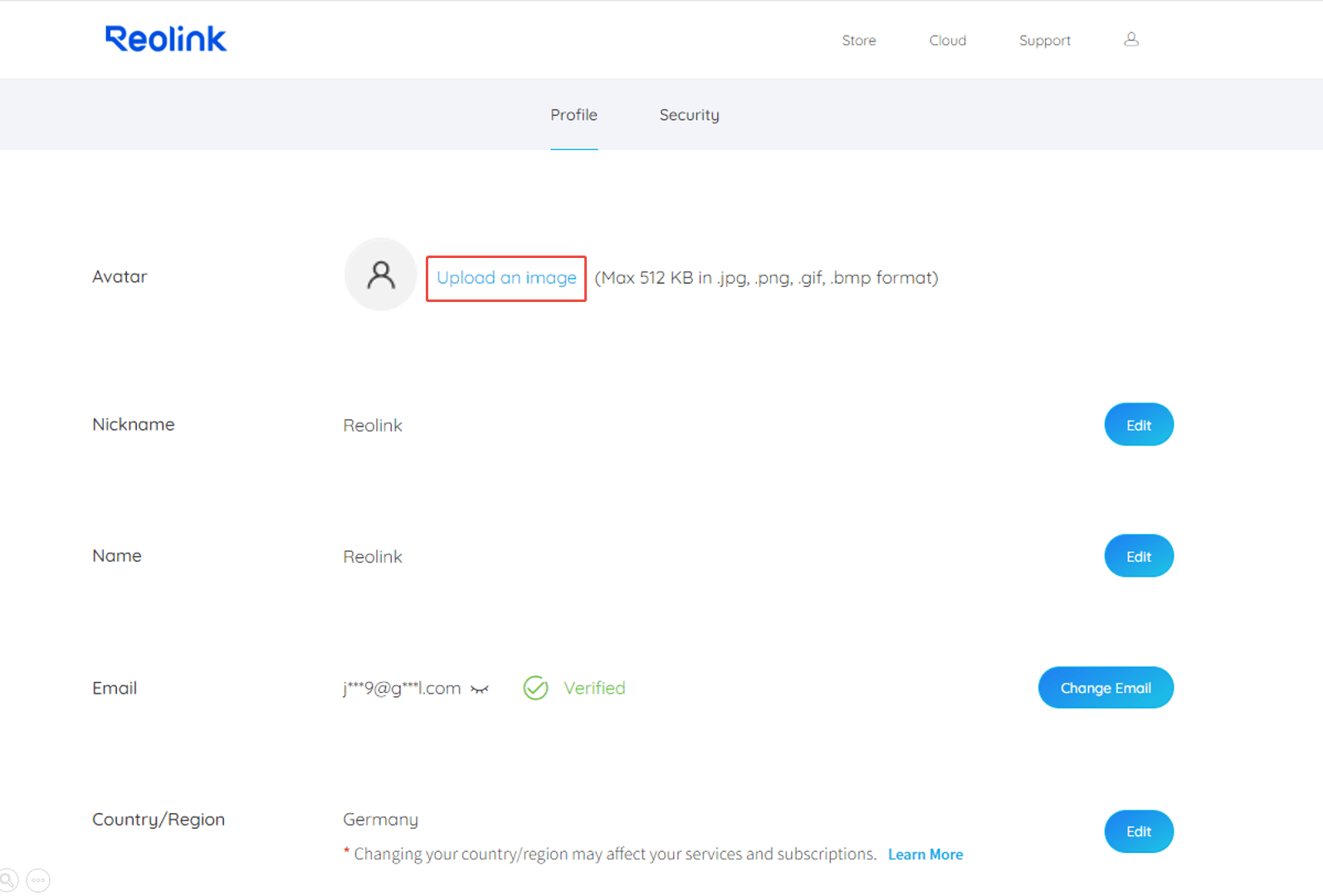Click the Nickname value Reolink
The height and width of the screenshot is (896, 1323).
373,426
